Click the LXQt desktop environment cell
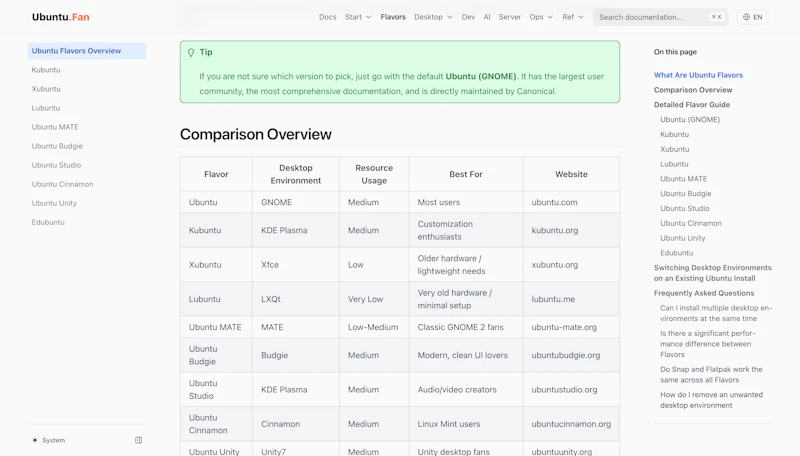Viewport: 800px width, 456px height. [x=296, y=299]
